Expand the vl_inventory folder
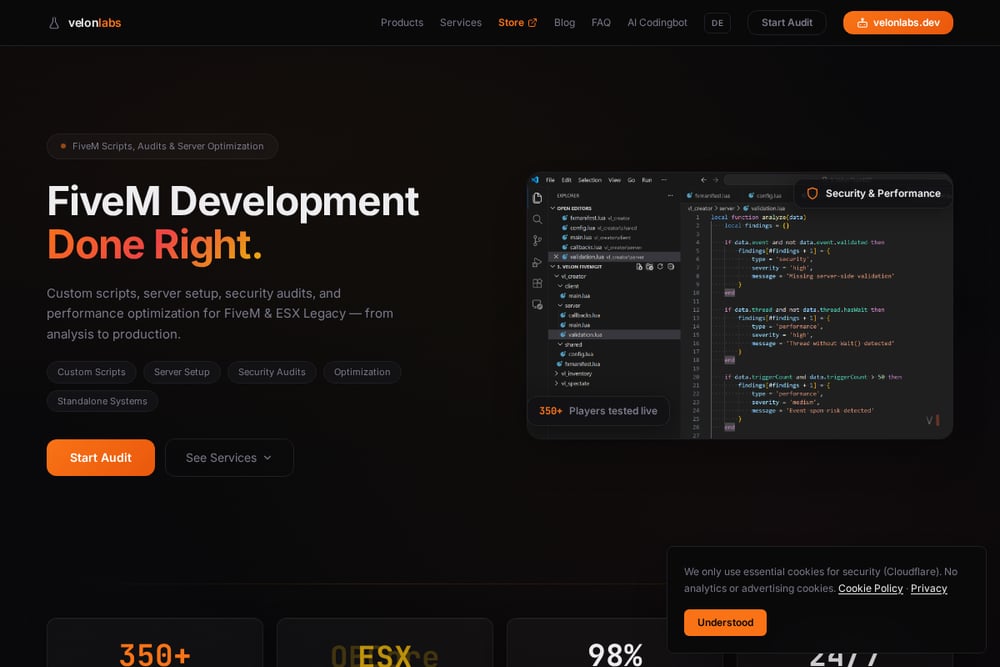Image resolution: width=1000 pixels, height=667 pixels. click(x=573, y=374)
